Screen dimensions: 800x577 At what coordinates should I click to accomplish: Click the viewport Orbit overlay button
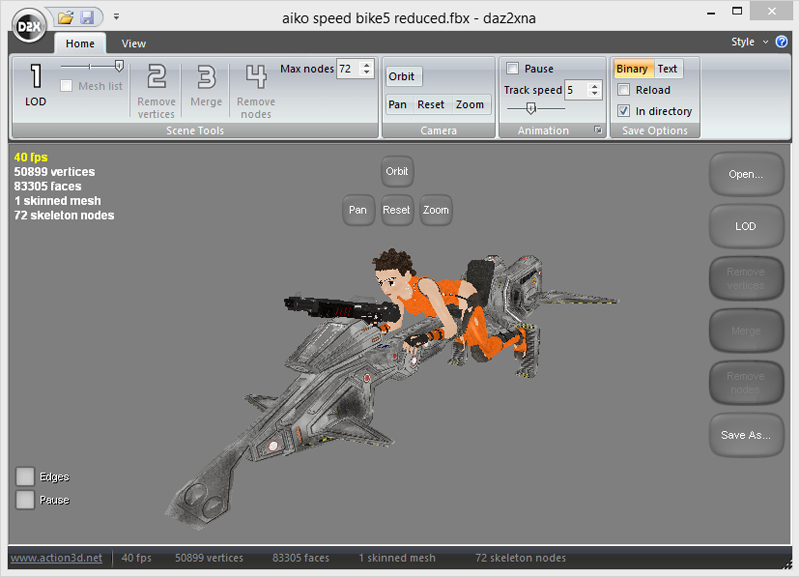tap(397, 171)
